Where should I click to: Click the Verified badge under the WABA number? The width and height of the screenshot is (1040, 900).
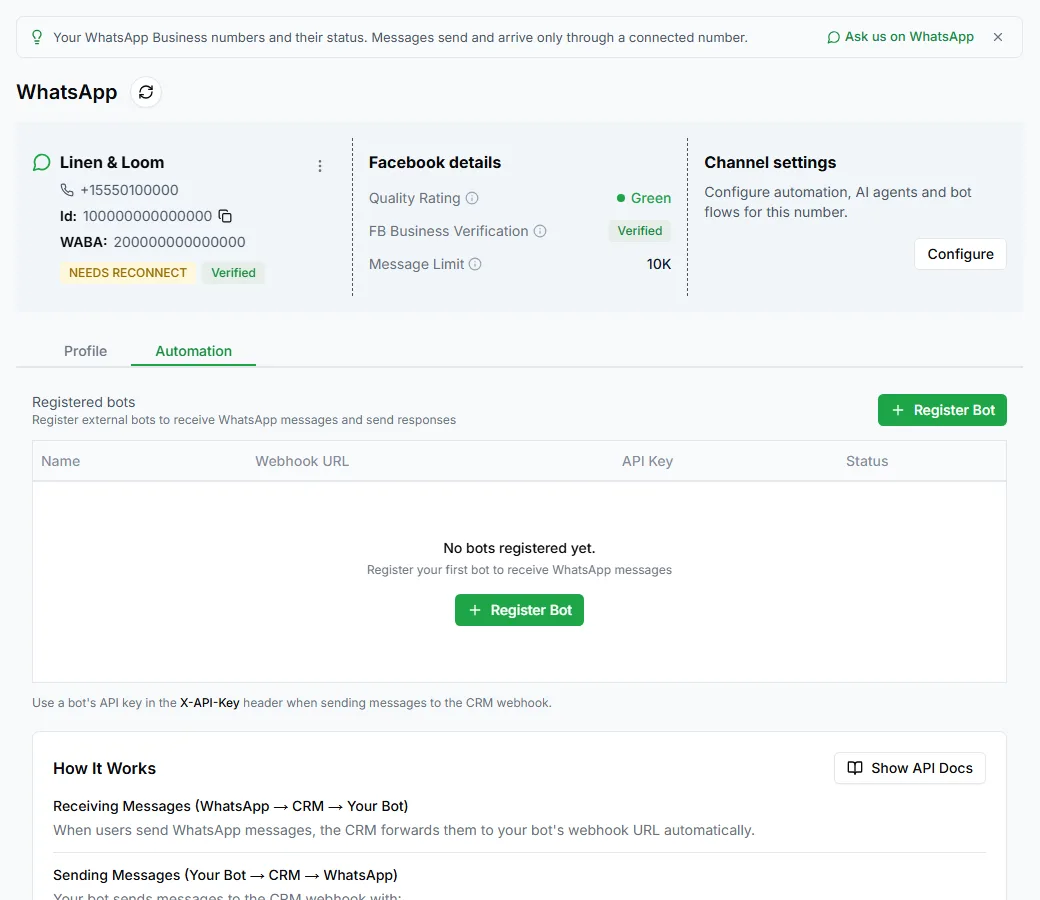tap(233, 273)
